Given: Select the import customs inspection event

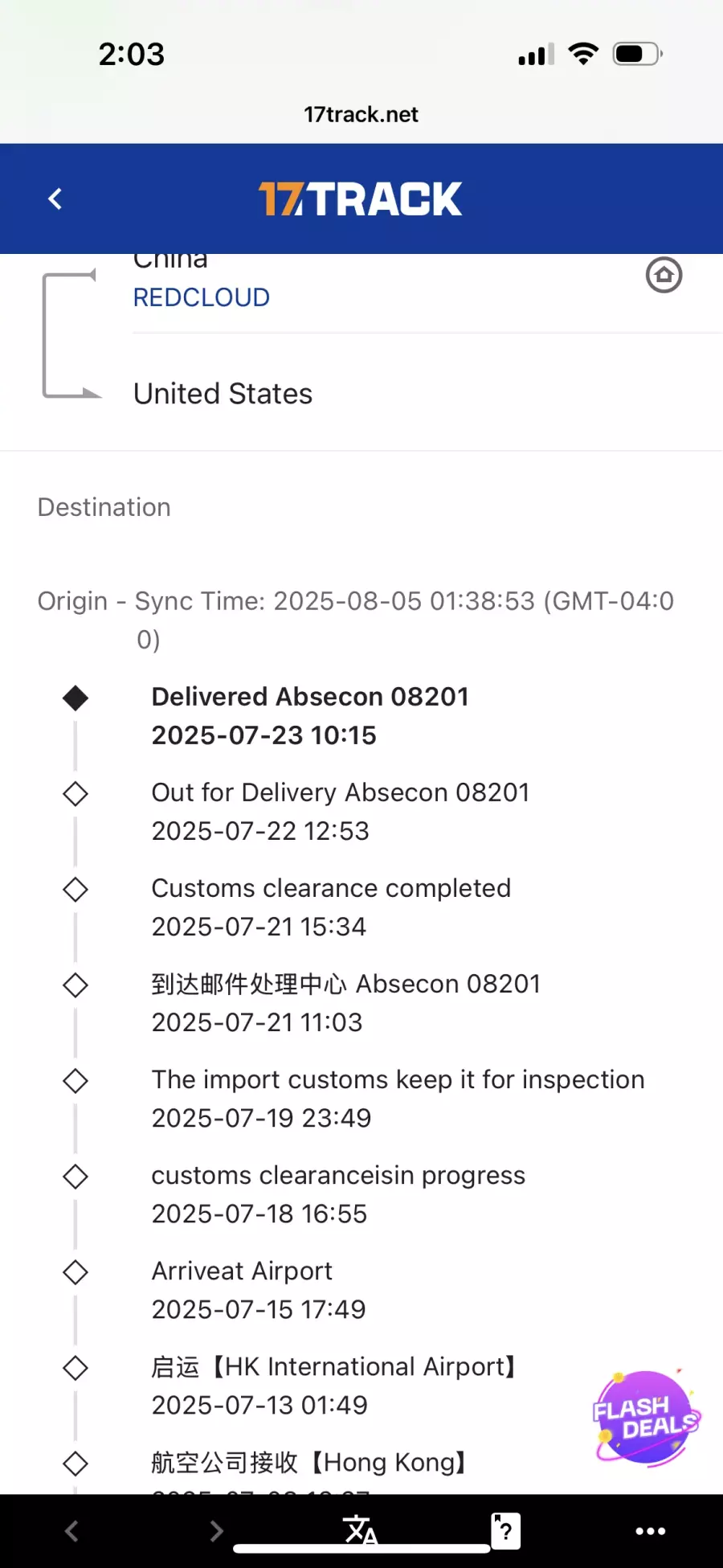Looking at the screenshot, I should pyautogui.click(x=398, y=1098).
